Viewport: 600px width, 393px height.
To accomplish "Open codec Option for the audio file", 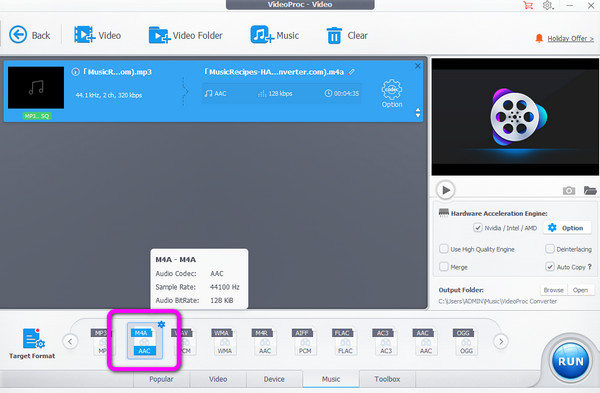I will point(392,93).
